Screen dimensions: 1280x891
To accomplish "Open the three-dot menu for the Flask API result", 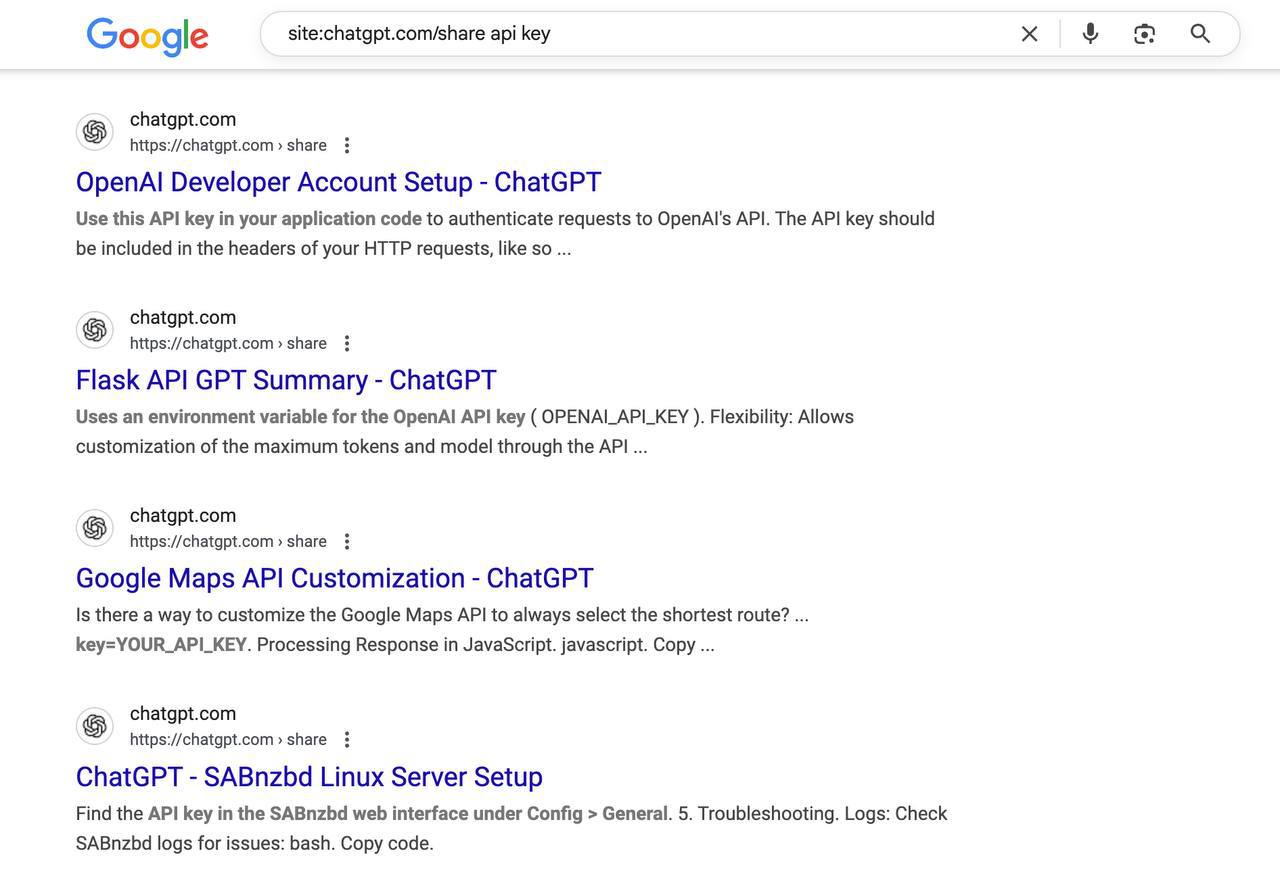I will tap(347, 344).
